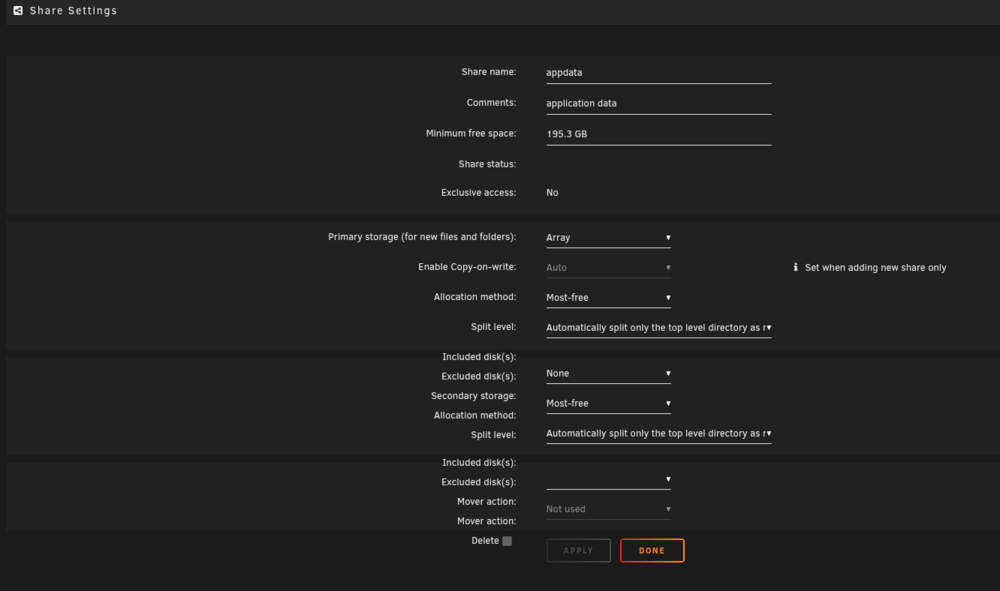This screenshot has width=1000, height=591.
Task: Open the empty dropdown above Not used
Action: pos(608,479)
